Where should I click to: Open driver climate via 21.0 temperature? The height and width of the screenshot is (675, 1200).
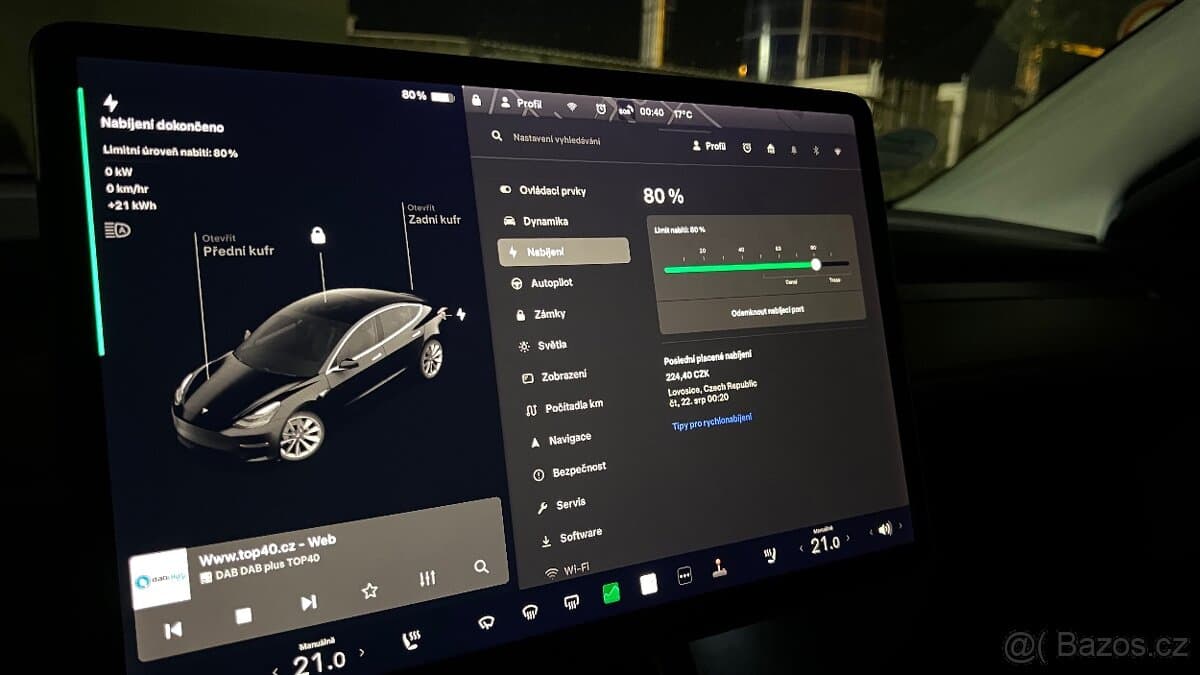click(320, 661)
